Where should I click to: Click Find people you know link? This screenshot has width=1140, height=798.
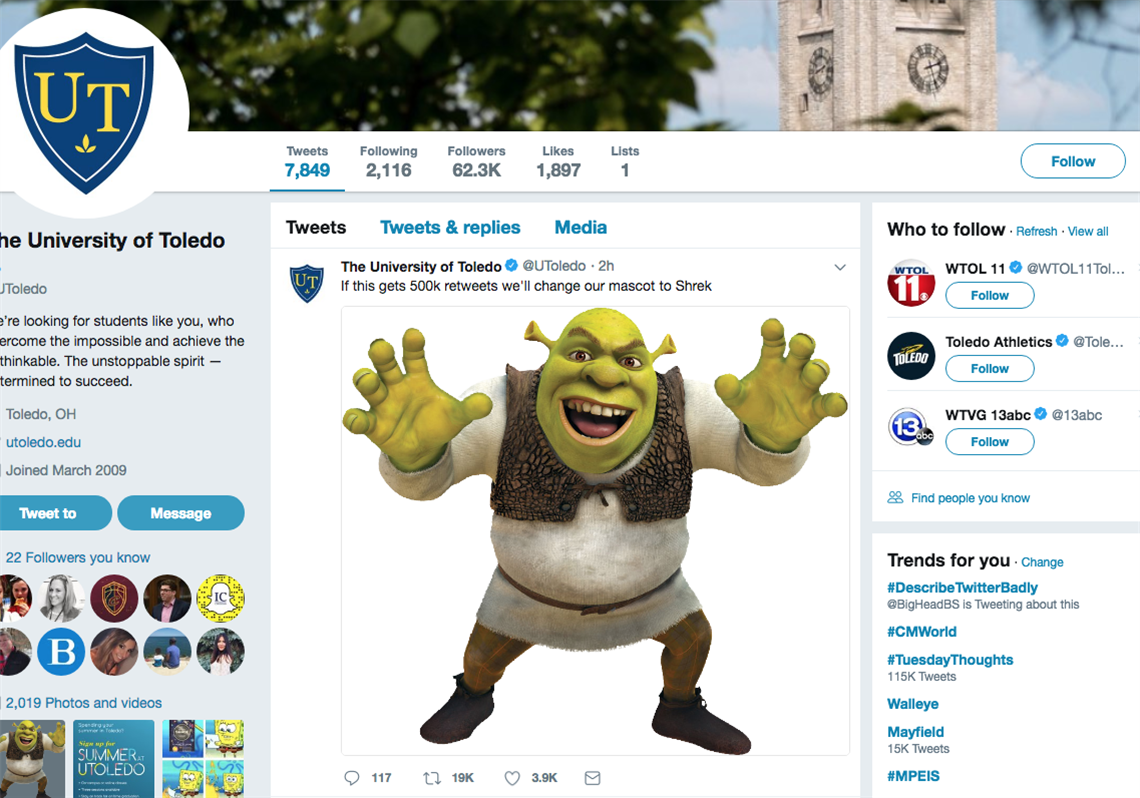[x=970, y=498]
